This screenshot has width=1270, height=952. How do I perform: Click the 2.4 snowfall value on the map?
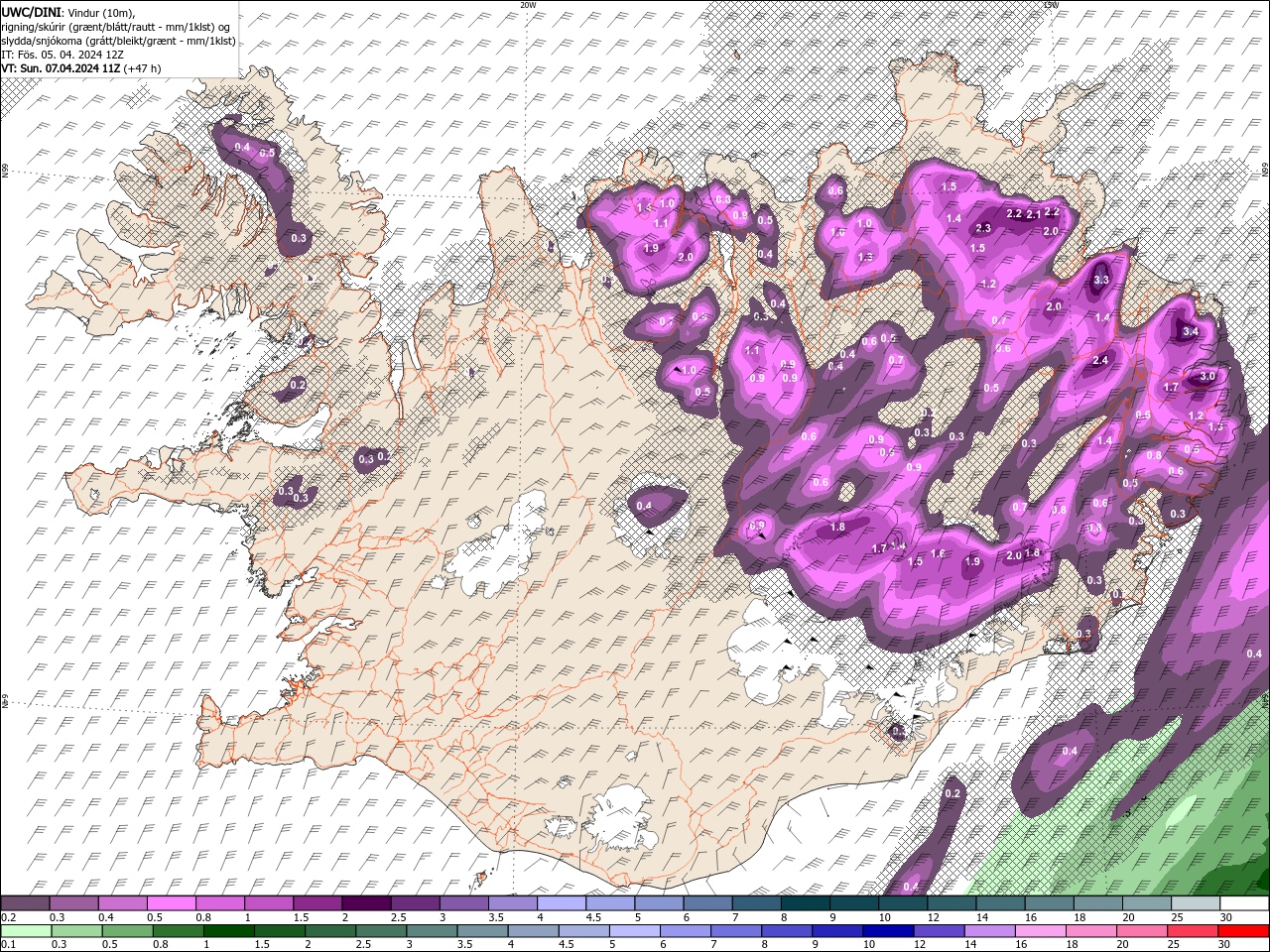[x=1099, y=361]
